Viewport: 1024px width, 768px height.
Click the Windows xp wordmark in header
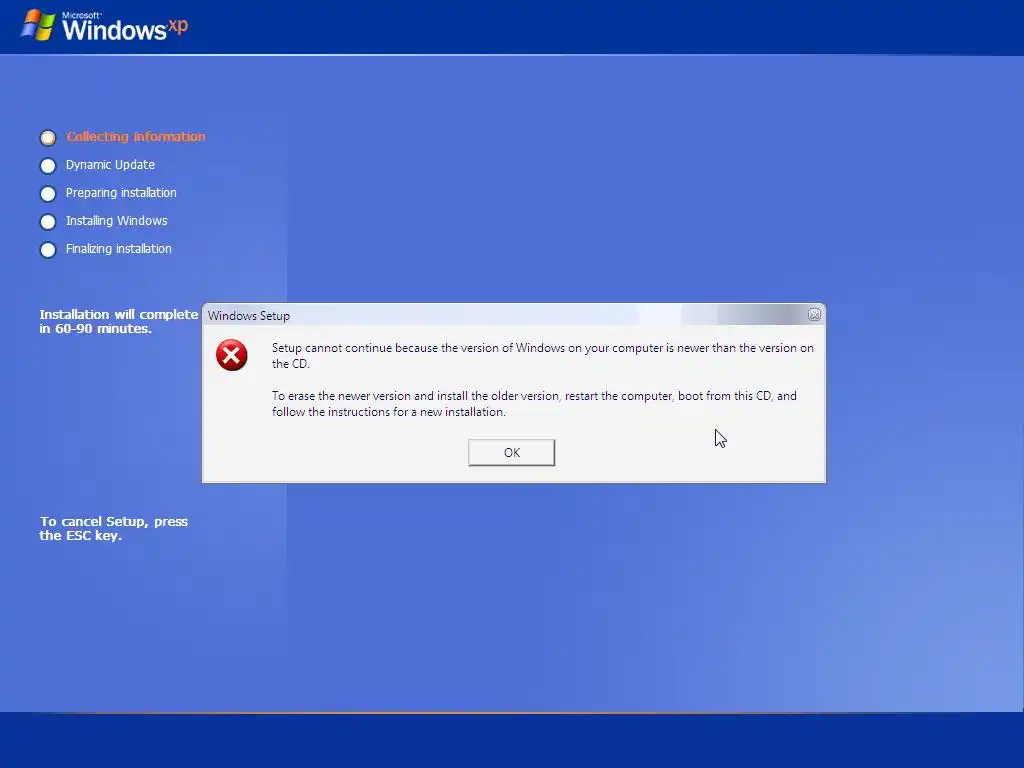pos(125,27)
